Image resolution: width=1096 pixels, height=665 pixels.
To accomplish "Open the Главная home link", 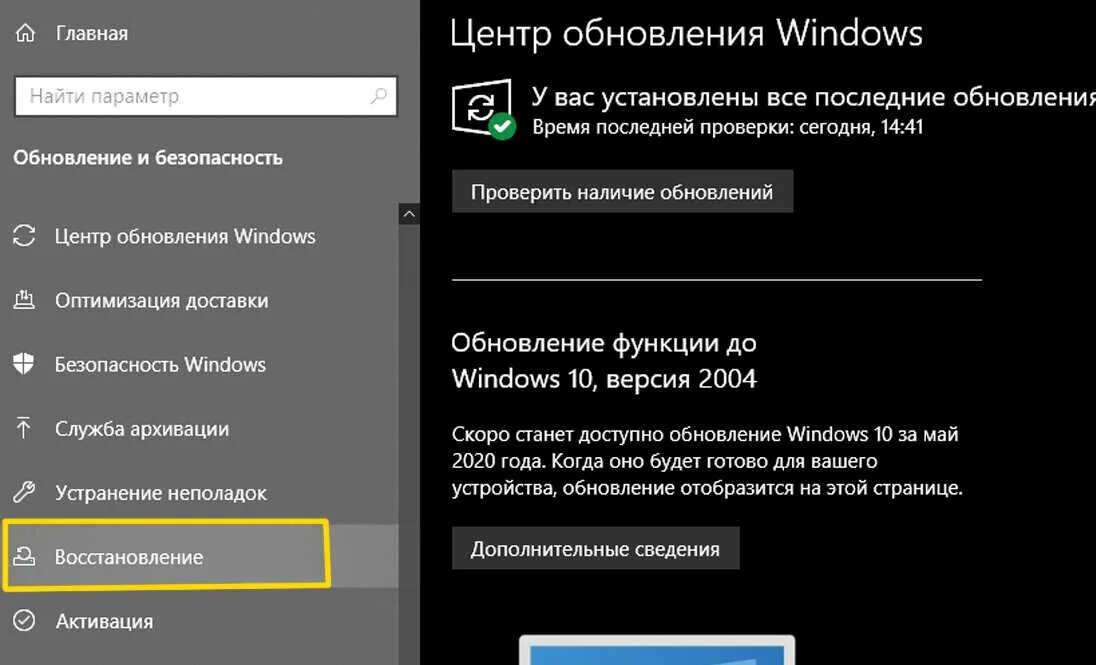I will pyautogui.click(x=92, y=33).
